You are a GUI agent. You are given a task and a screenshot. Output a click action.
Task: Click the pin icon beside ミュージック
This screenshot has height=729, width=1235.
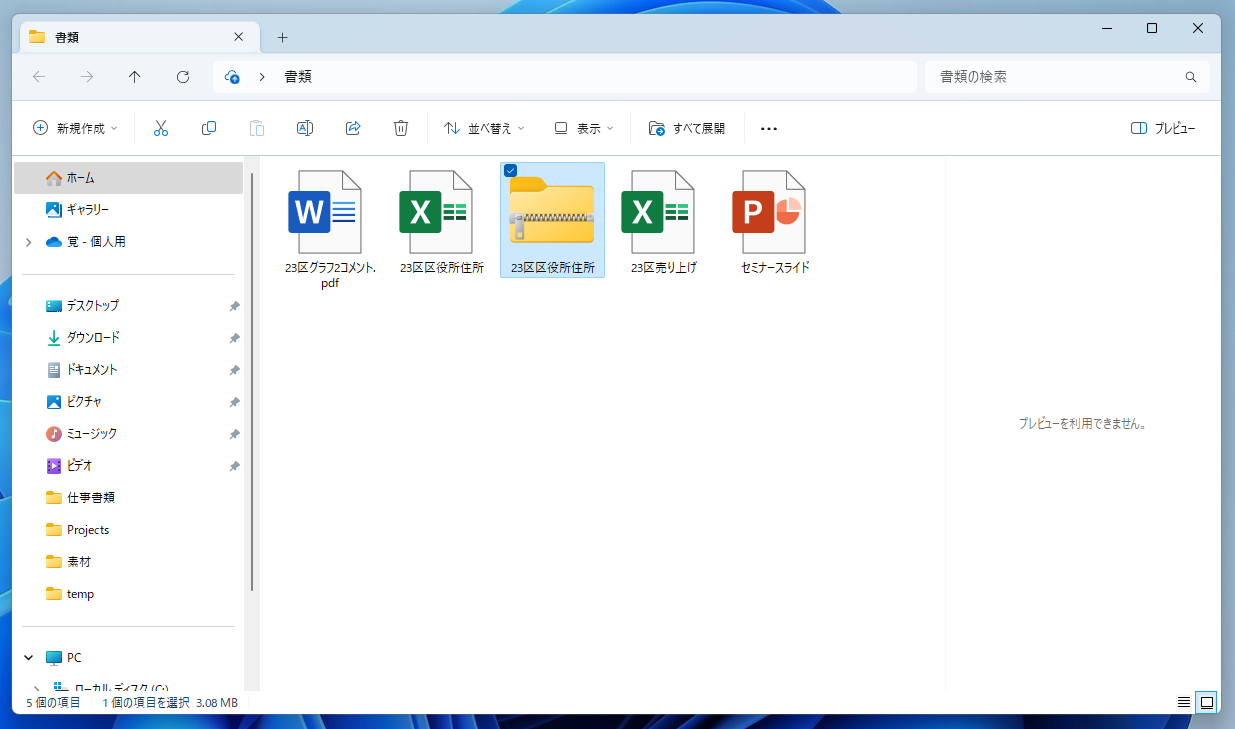[234, 434]
